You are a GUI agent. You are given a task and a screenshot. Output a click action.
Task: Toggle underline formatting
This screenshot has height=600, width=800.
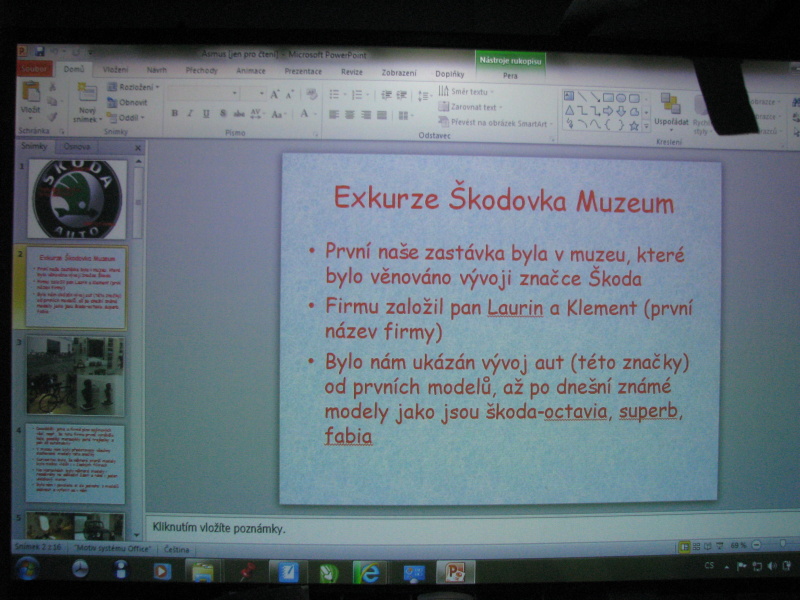[x=206, y=114]
